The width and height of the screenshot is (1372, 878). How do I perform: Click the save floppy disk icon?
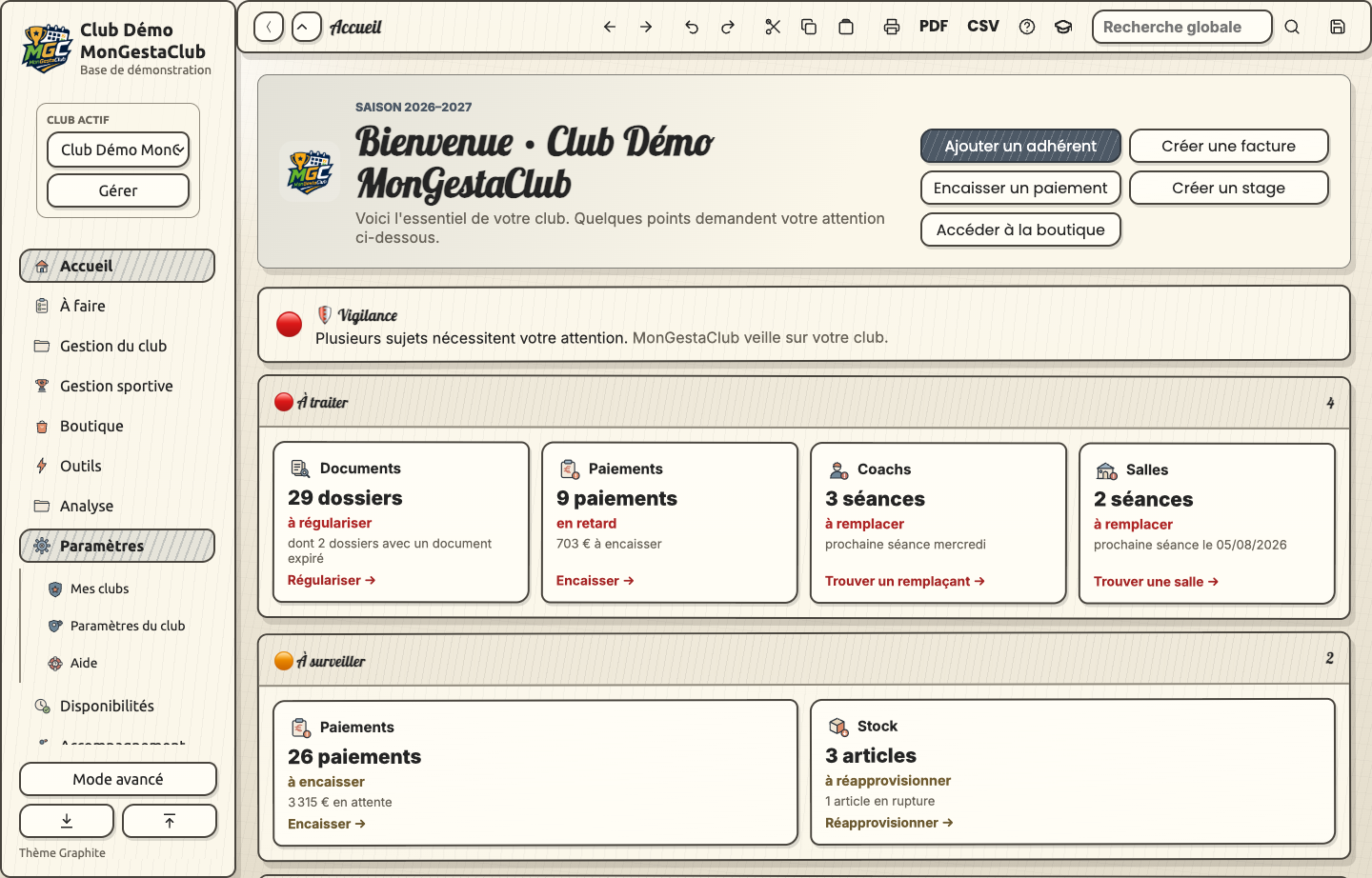point(1338,27)
